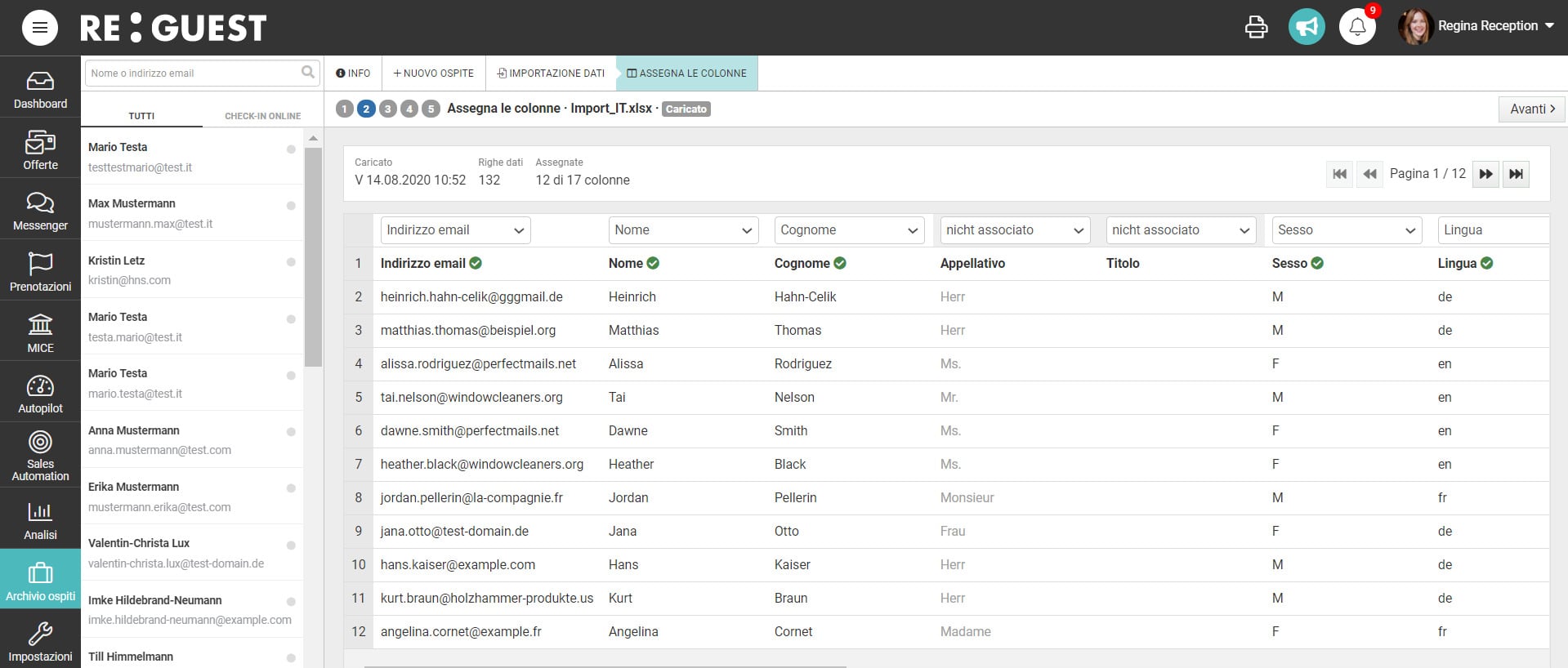This screenshot has height=668, width=1568.
Task: Click the Caricato status badge
Action: pyautogui.click(x=686, y=109)
